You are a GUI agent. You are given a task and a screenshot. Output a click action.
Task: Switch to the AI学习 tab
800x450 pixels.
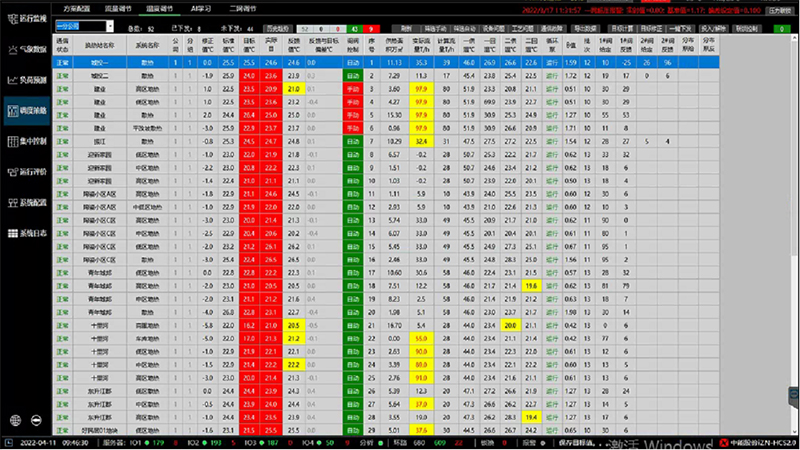point(203,6)
